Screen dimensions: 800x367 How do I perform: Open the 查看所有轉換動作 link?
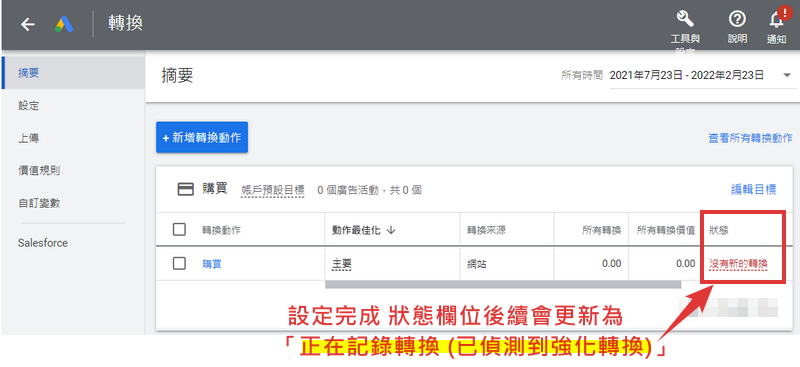tap(751, 138)
